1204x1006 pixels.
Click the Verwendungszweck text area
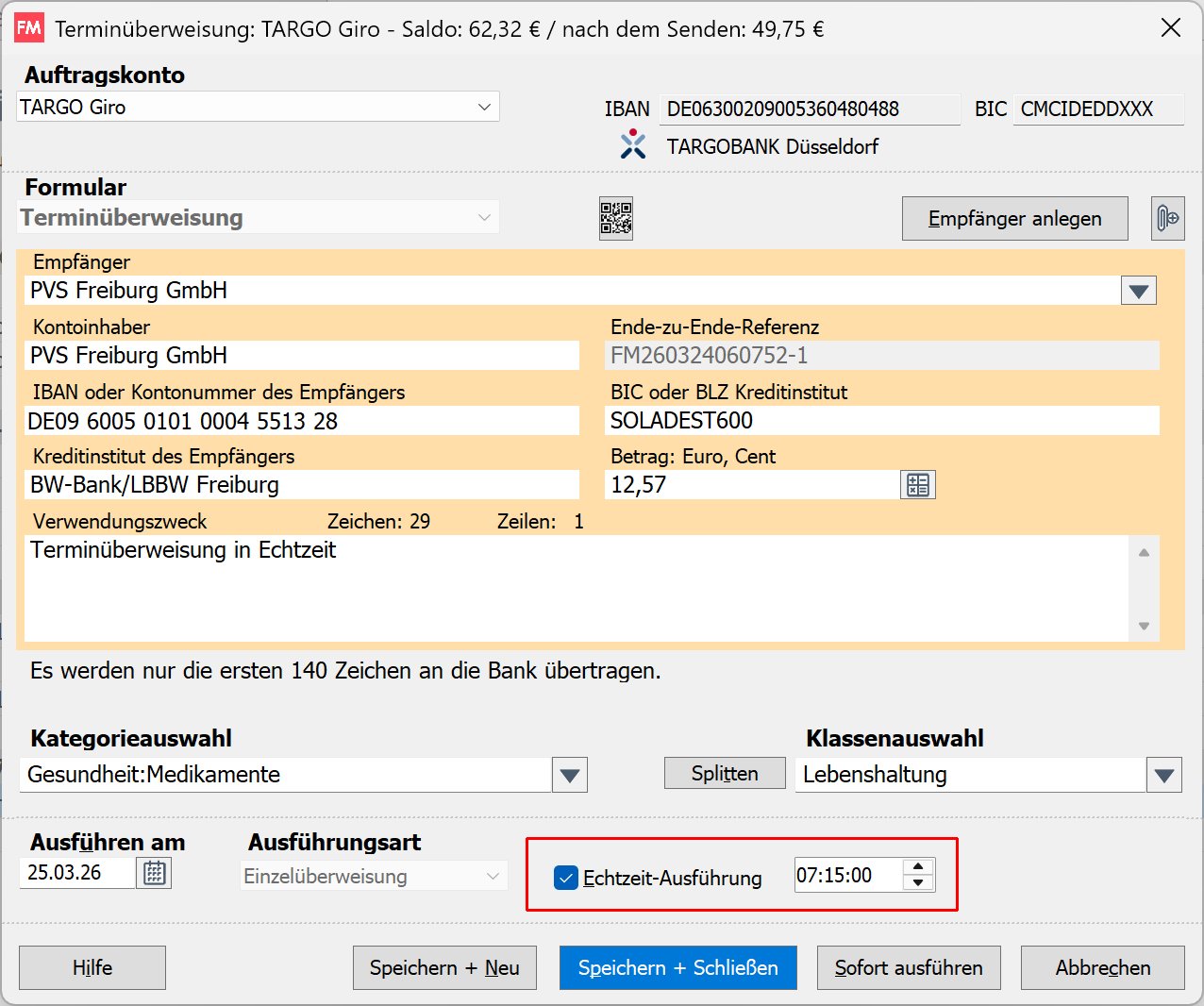point(577,589)
